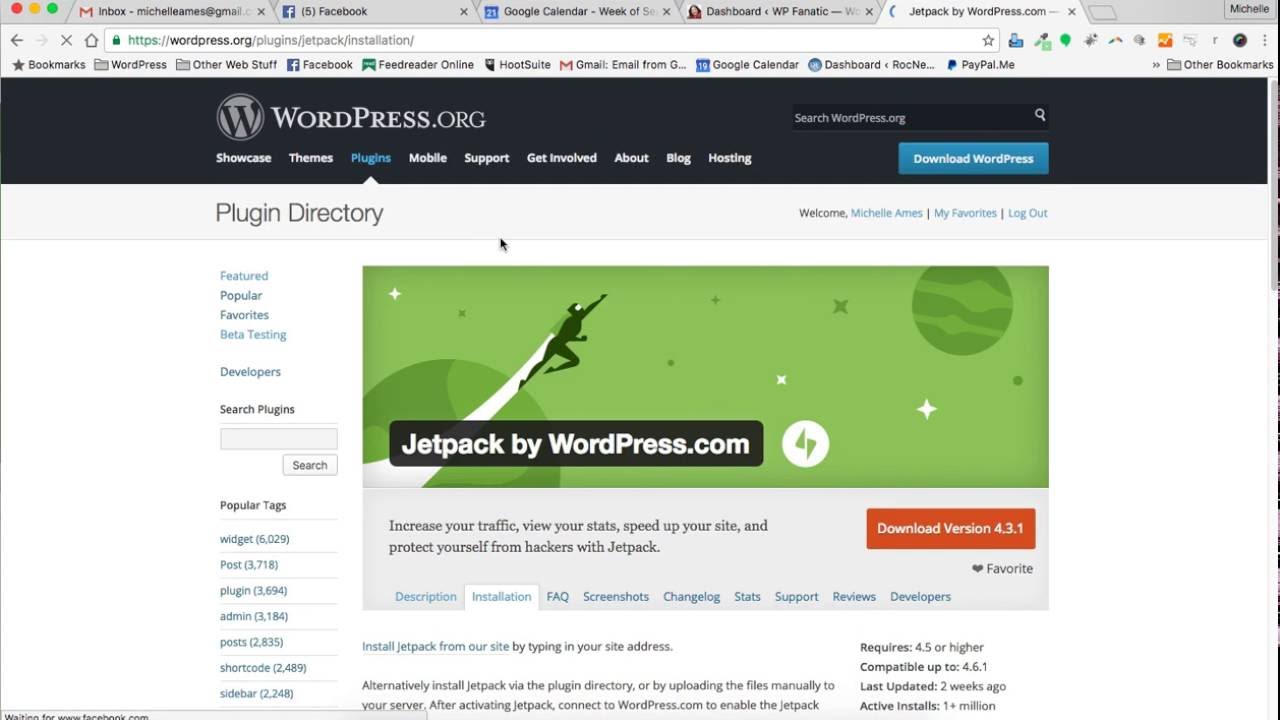Viewport: 1280px width, 720px height.
Task: Click the green Evernote-style extension icon
Action: 1065,40
